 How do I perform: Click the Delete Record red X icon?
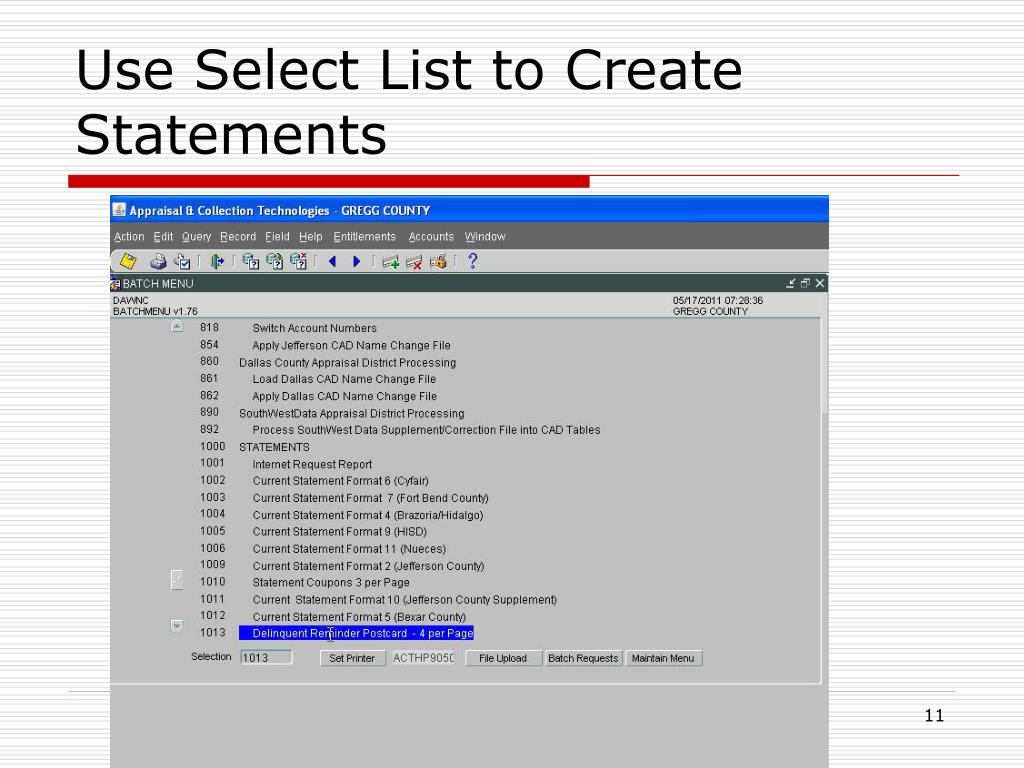click(x=414, y=262)
